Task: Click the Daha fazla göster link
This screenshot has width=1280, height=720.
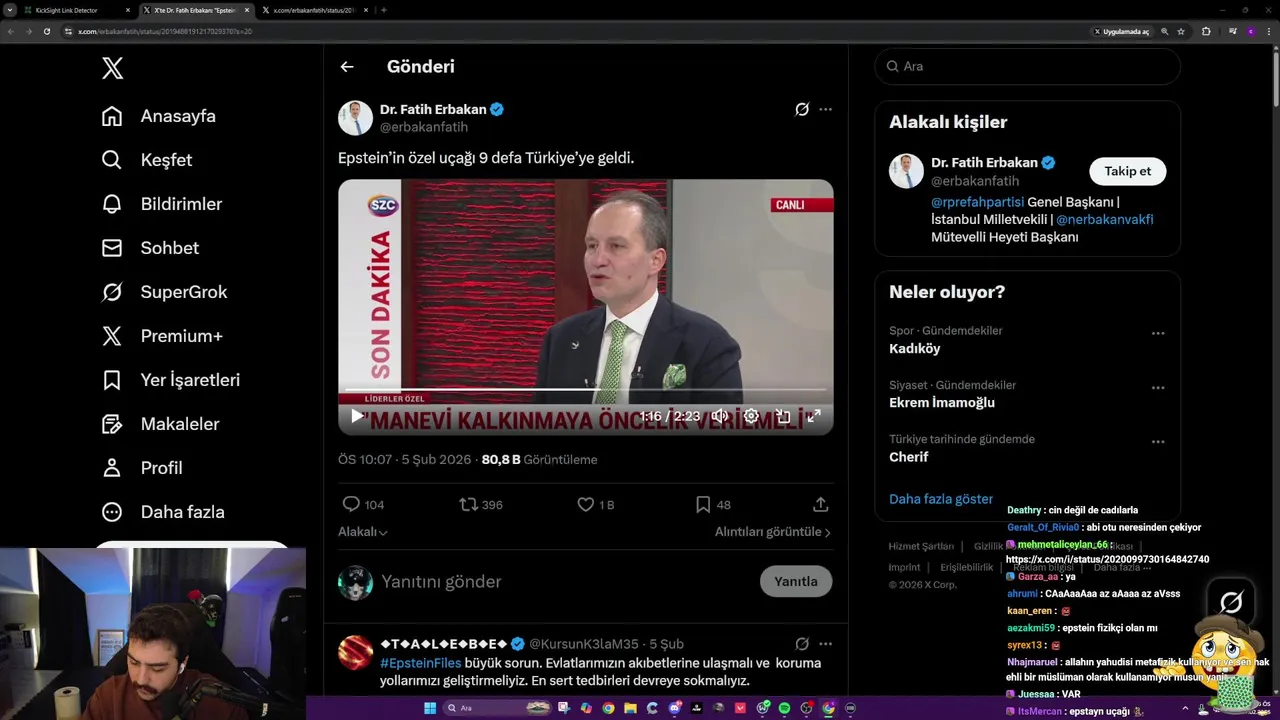Action: click(941, 499)
